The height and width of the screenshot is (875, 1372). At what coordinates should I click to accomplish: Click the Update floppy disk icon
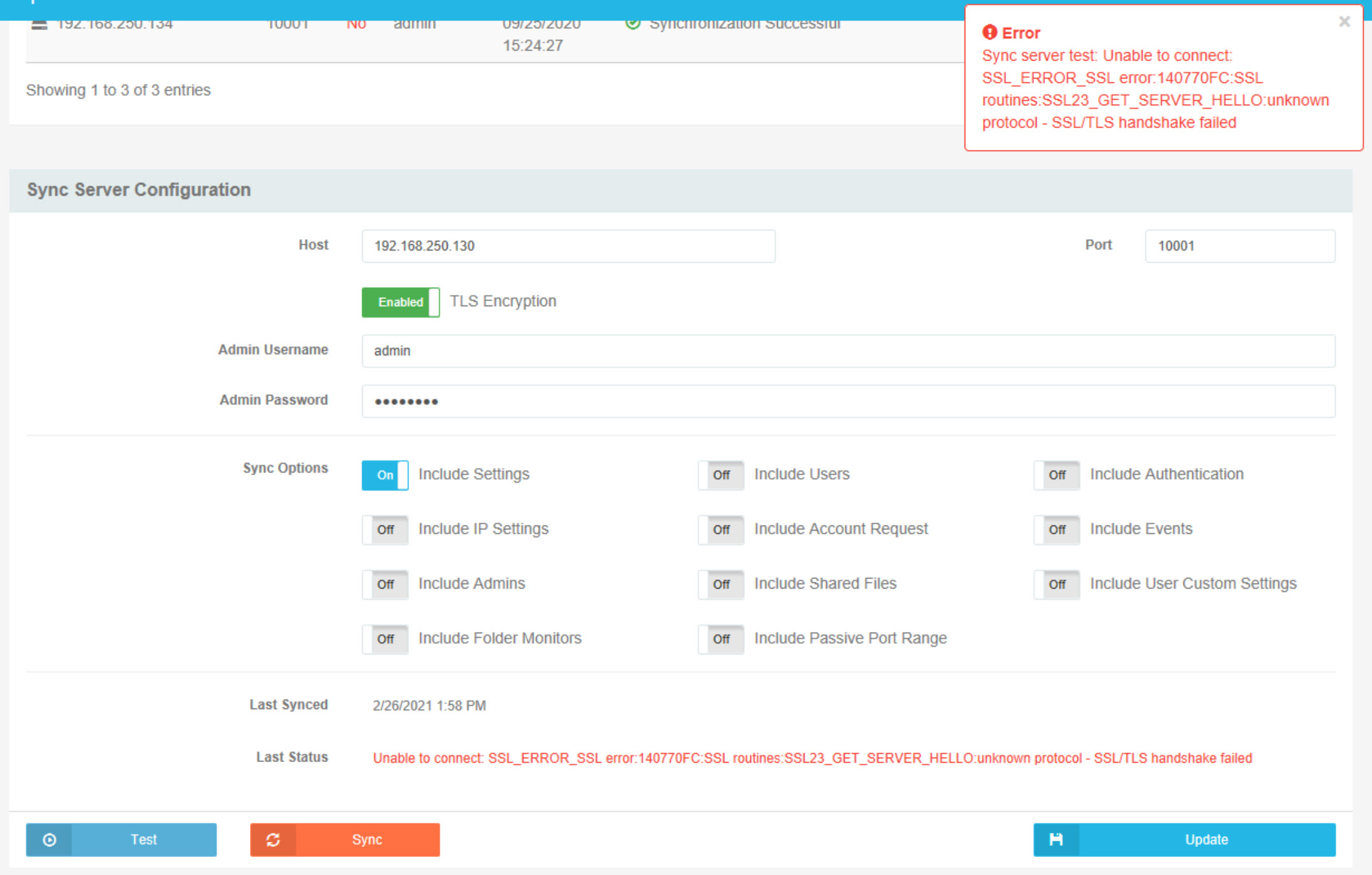click(x=1056, y=840)
